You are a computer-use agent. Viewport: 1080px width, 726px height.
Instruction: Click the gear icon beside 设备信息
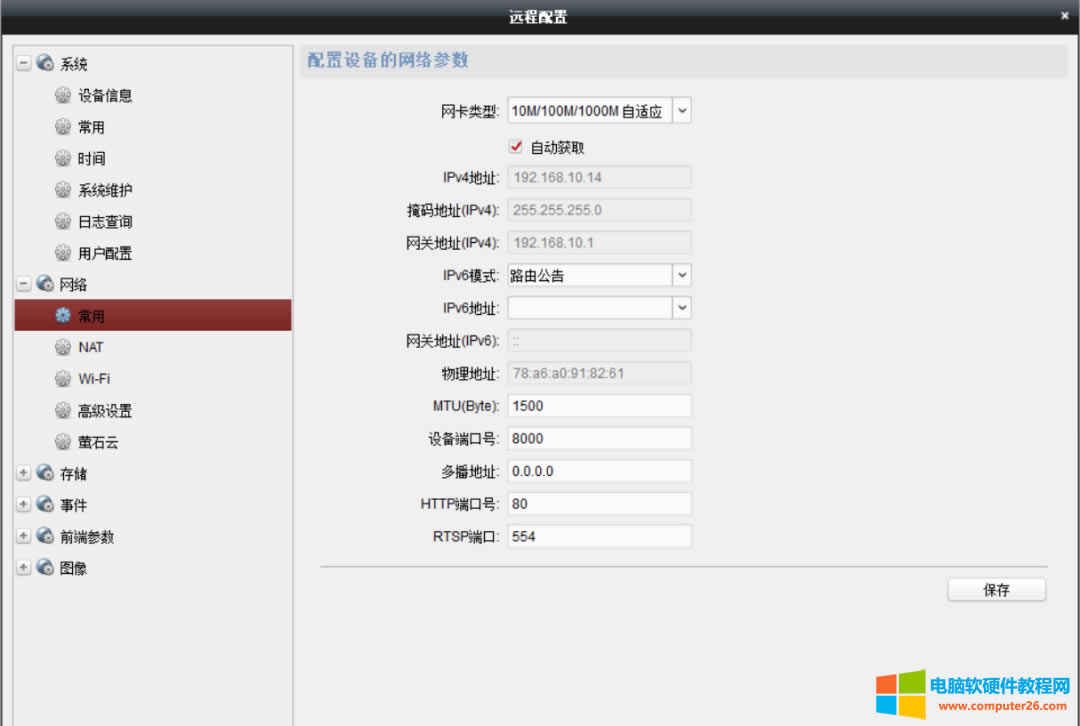(64, 96)
